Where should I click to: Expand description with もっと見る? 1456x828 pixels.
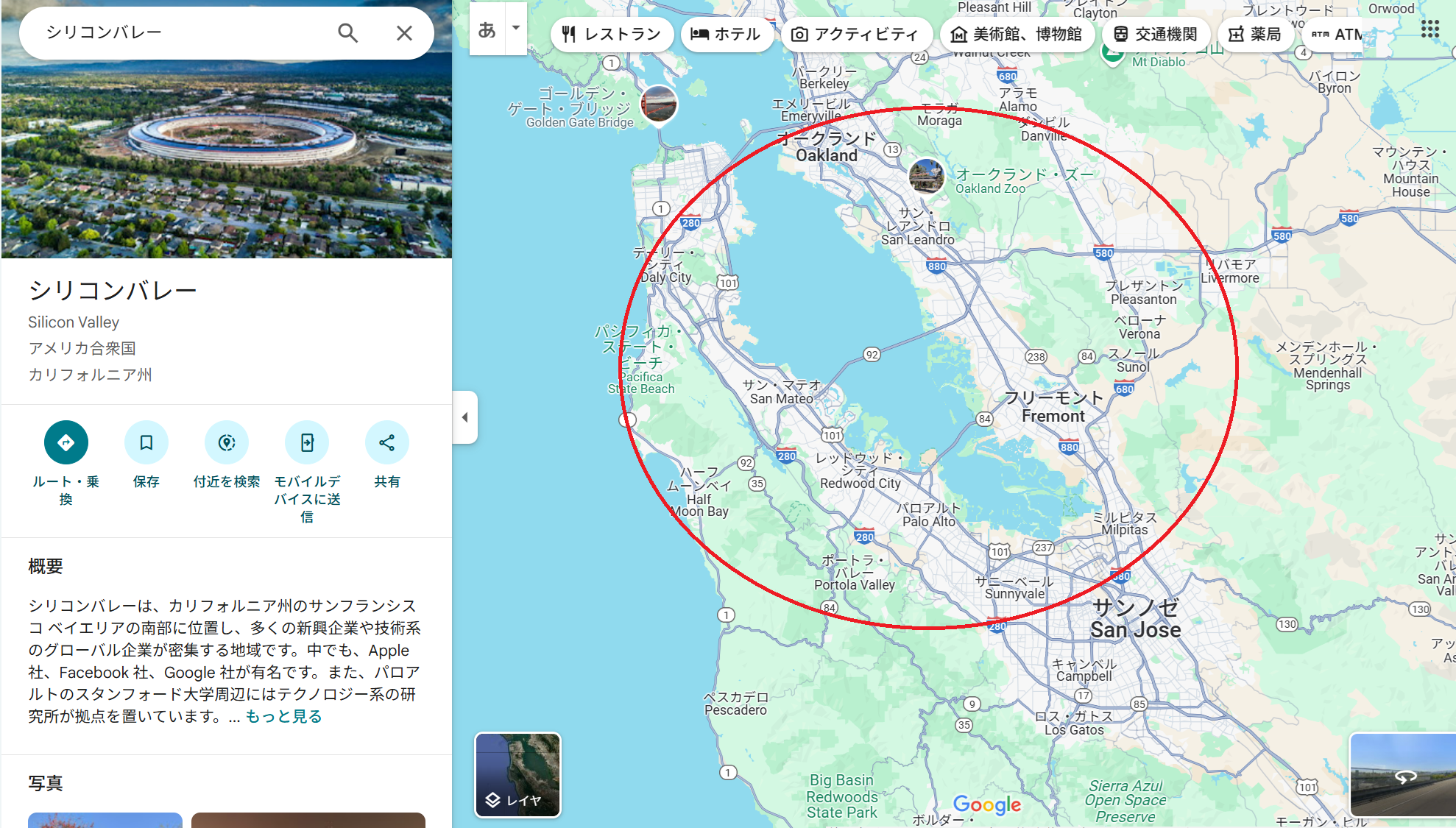(283, 716)
